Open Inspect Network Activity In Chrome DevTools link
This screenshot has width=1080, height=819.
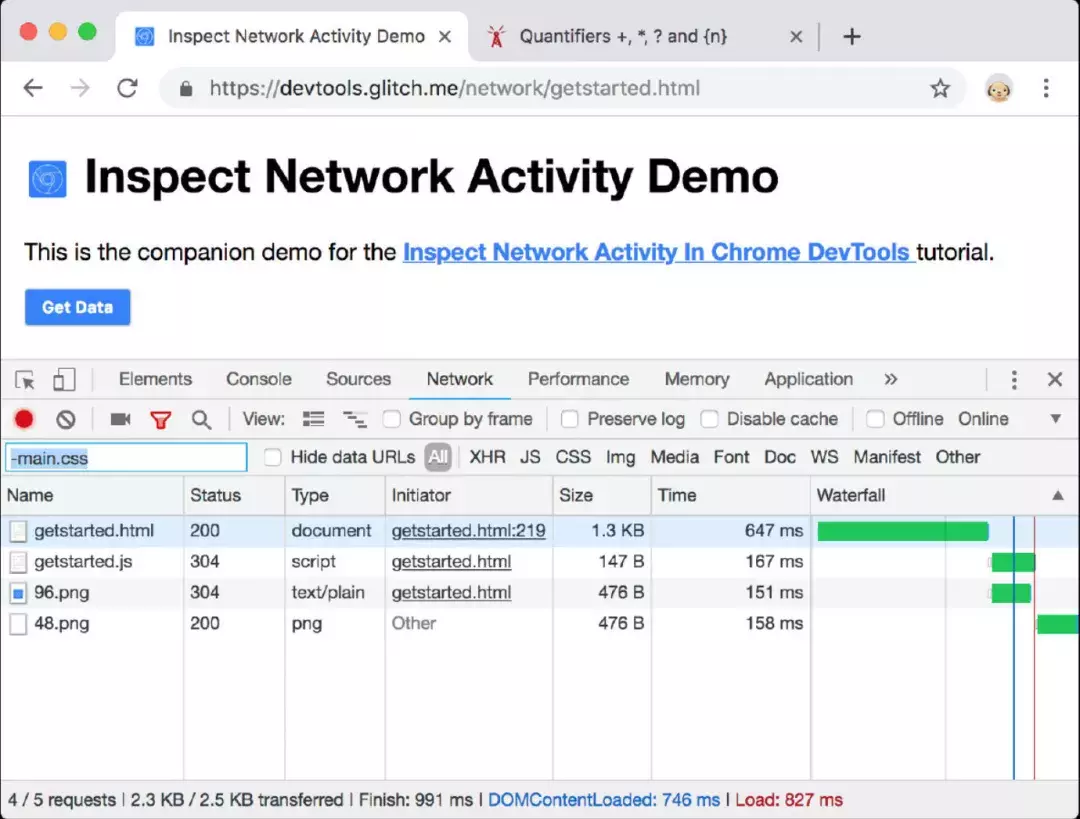tap(659, 252)
